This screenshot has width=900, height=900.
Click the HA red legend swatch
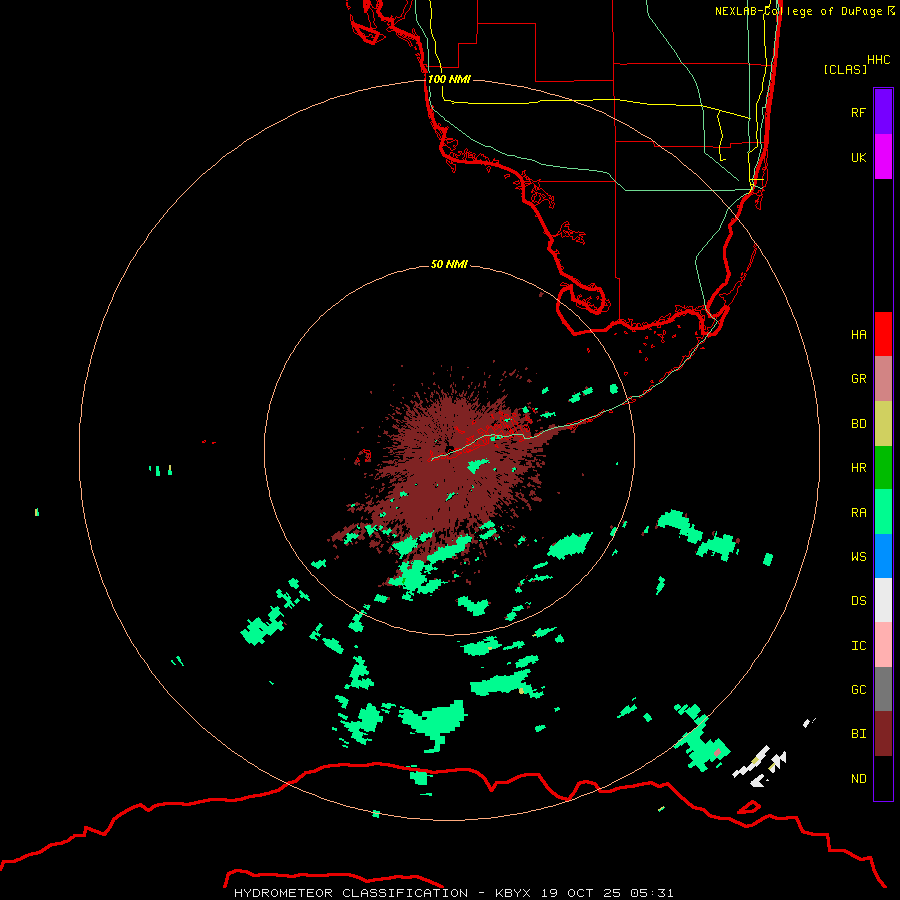[x=883, y=334]
